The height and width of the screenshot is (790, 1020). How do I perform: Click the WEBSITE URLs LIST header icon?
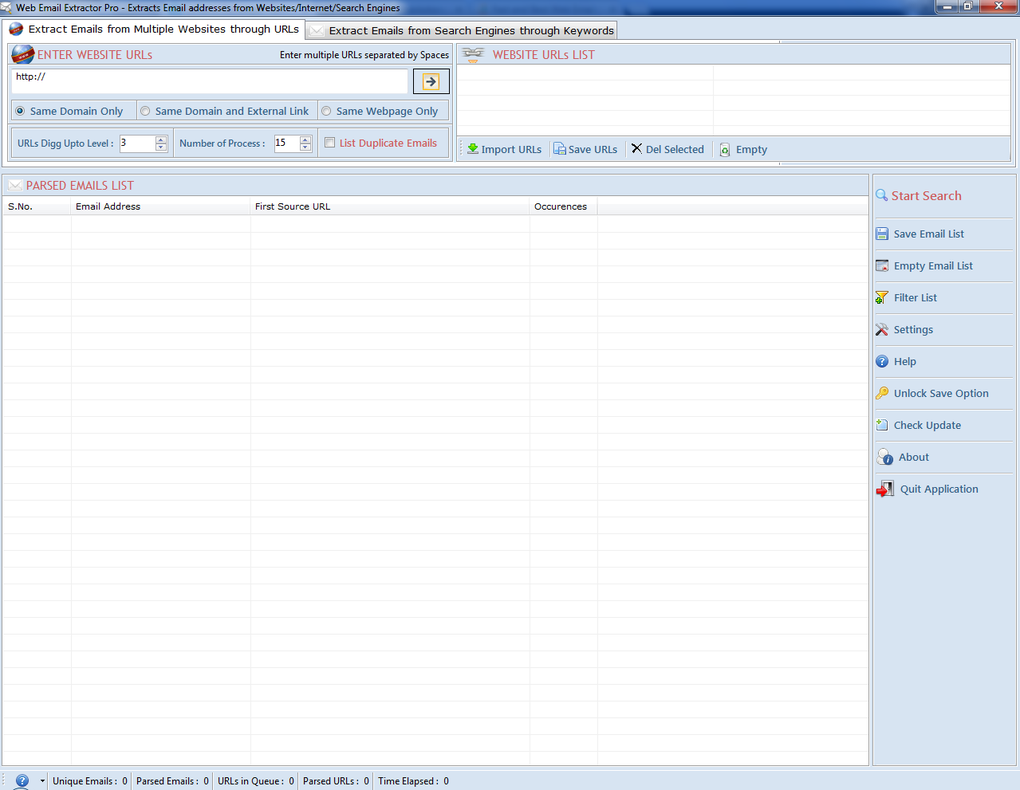473,55
